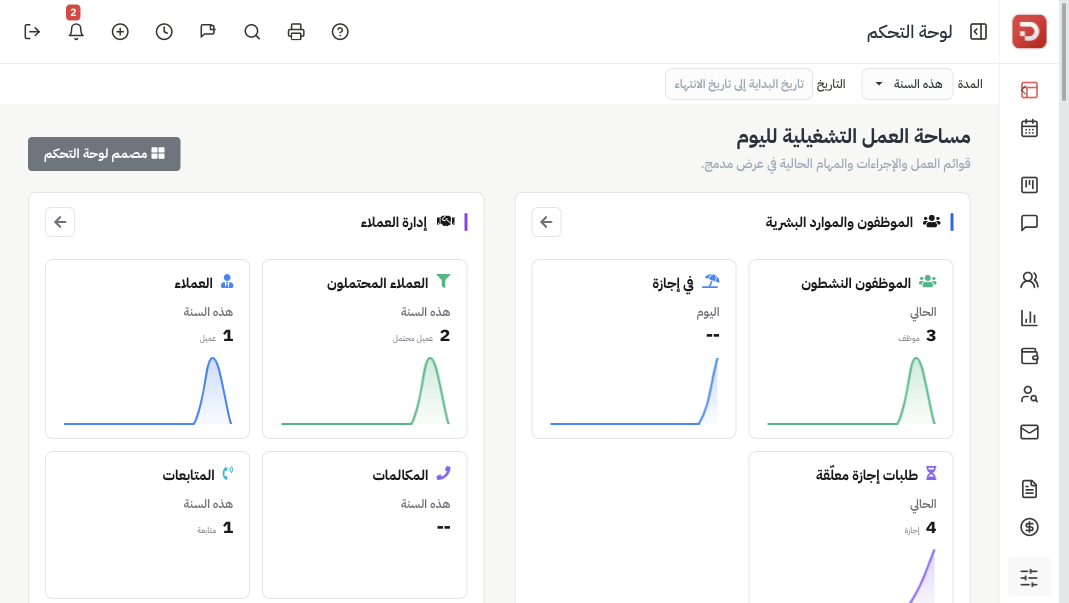Viewport: 1069px width, 603px height.
Task: Open العملاء المحتملون card
Action: (365, 349)
